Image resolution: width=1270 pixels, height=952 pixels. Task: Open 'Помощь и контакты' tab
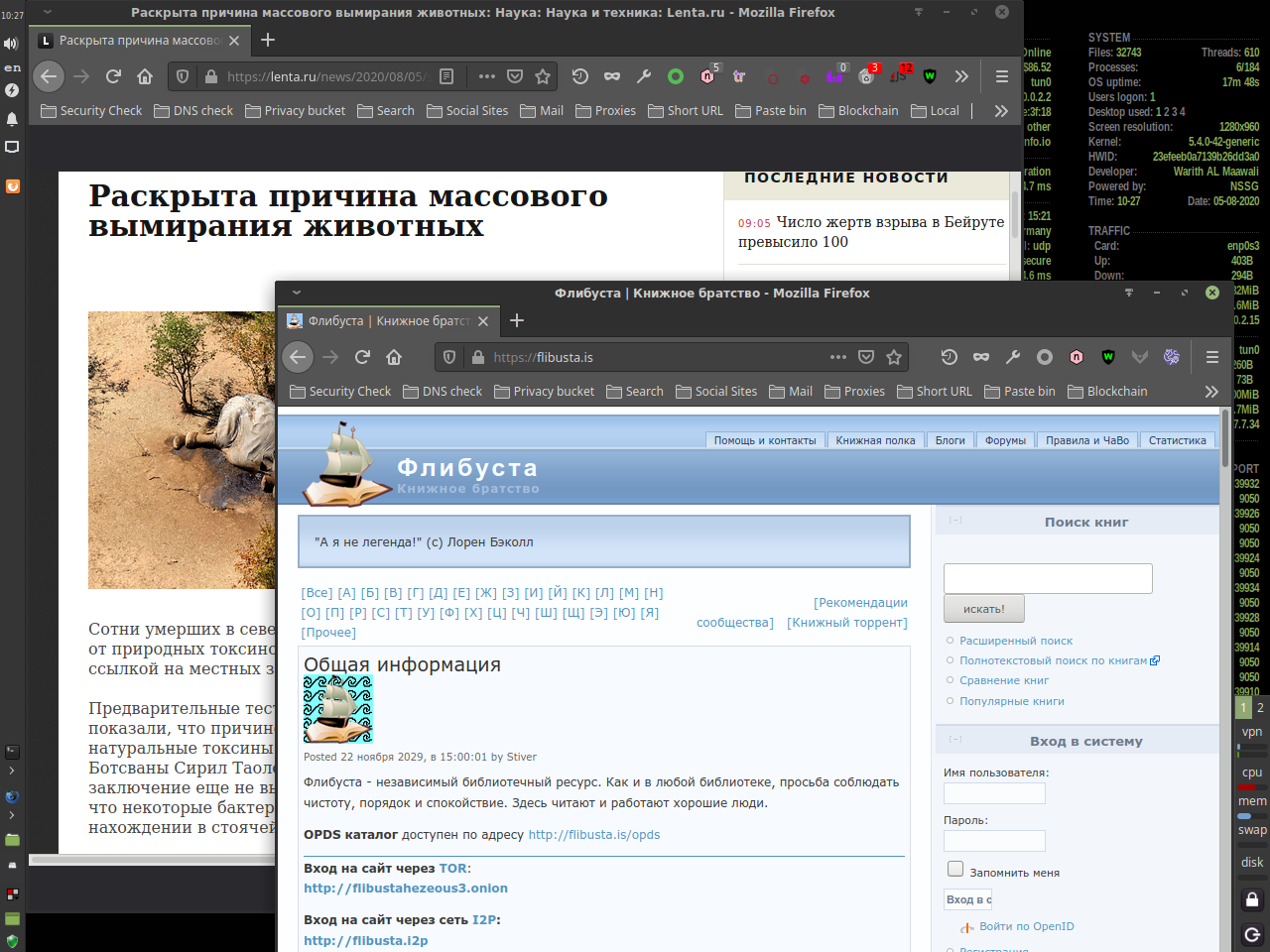(x=765, y=440)
